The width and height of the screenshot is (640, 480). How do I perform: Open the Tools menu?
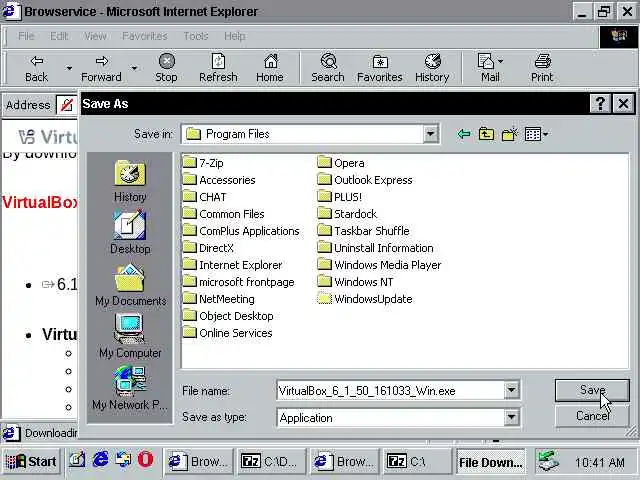[196, 36]
